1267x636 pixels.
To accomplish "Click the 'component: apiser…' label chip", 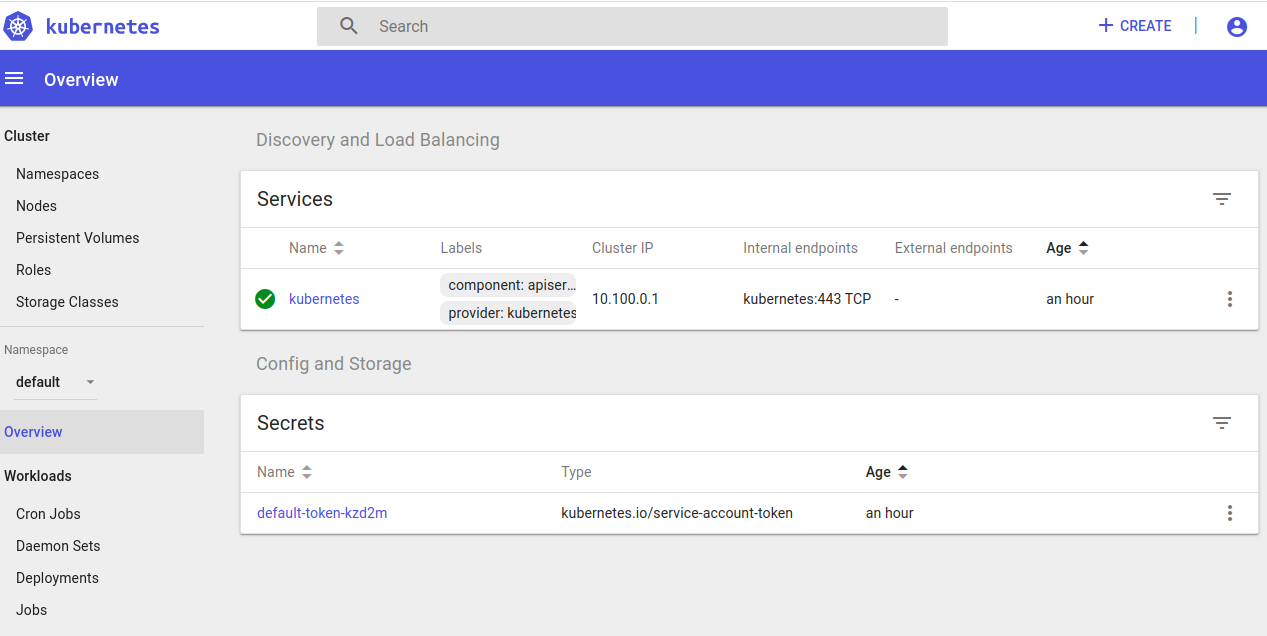I will click(508, 285).
